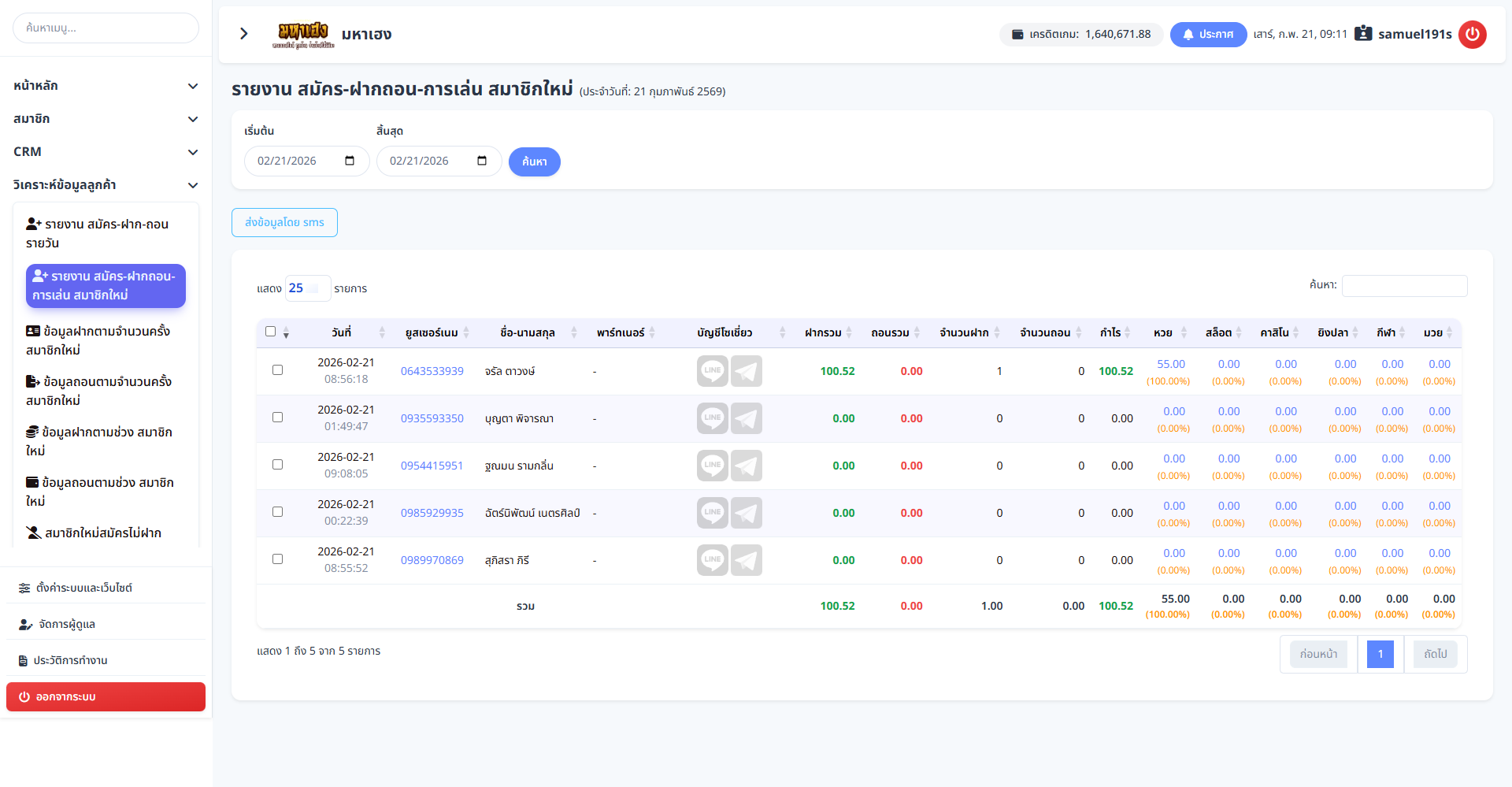Tick checkbox for row 0643533939
Viewport: 1512px width, 787px height.
click(x=277, y=369)
